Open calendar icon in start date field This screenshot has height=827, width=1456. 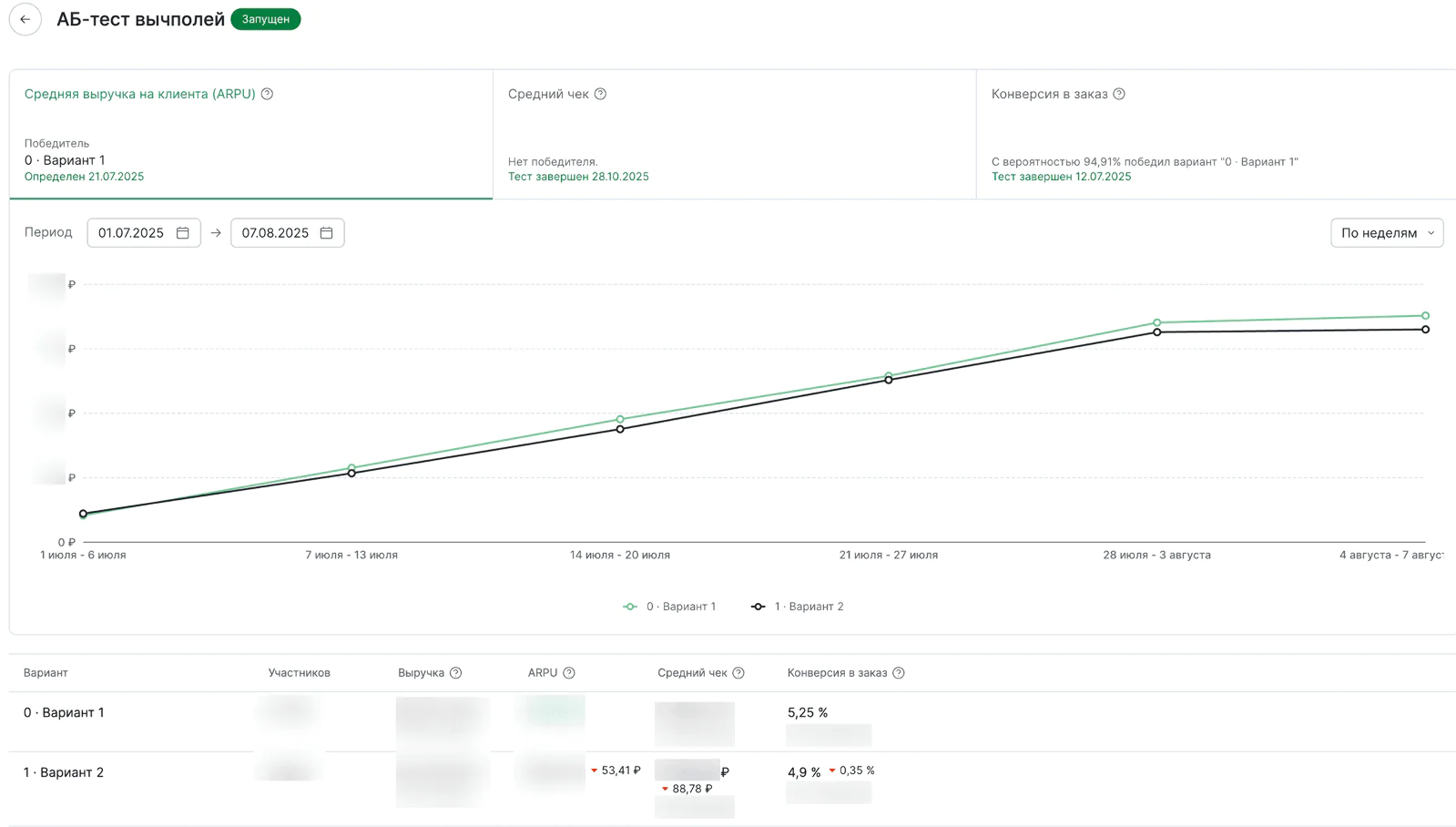(183, 233)
